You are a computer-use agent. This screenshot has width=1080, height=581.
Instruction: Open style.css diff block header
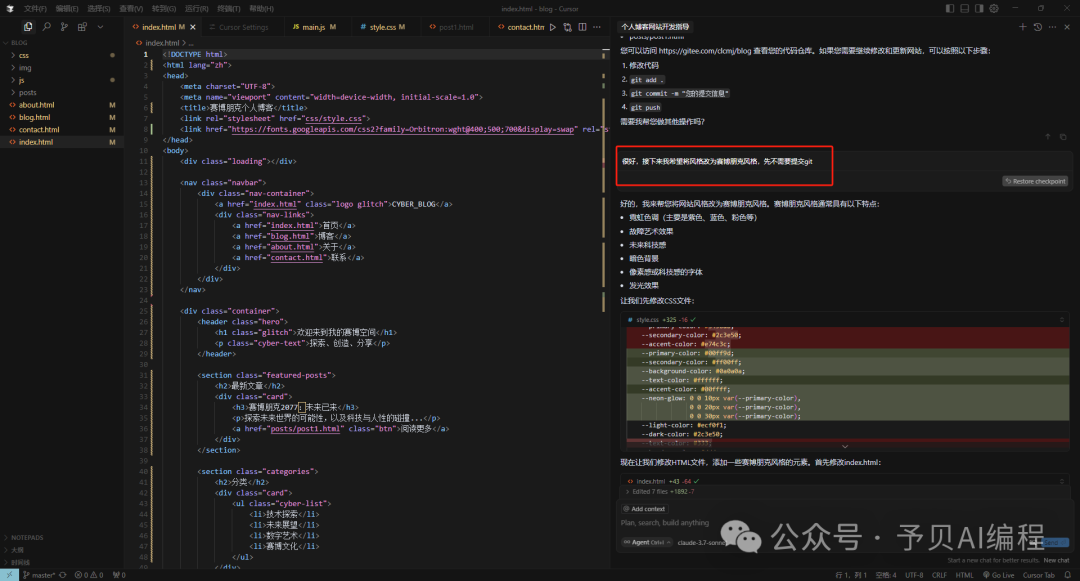(845, 319)
